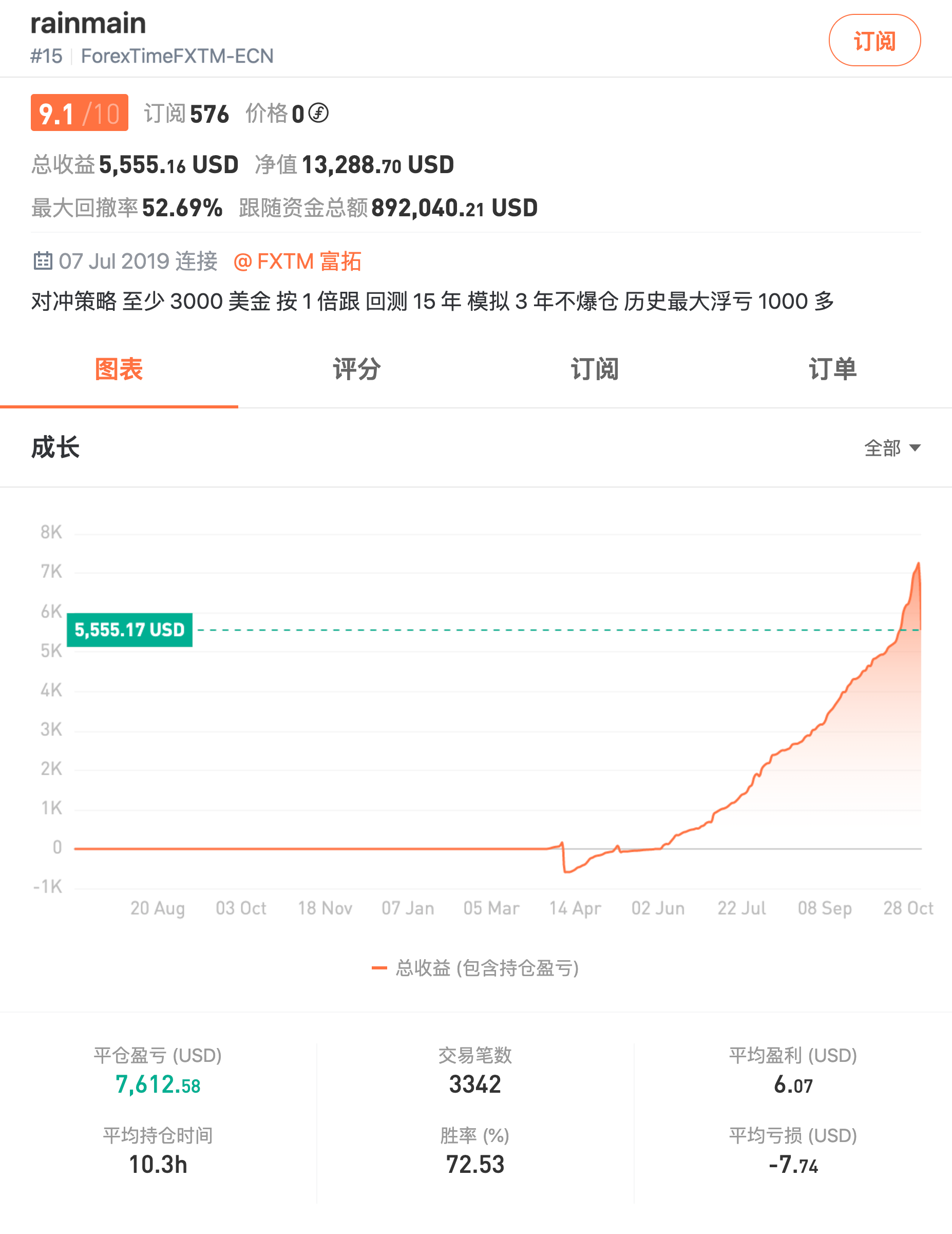Click the #15 ranking label
Screen dimensions: 952x1234
[46, 56]
